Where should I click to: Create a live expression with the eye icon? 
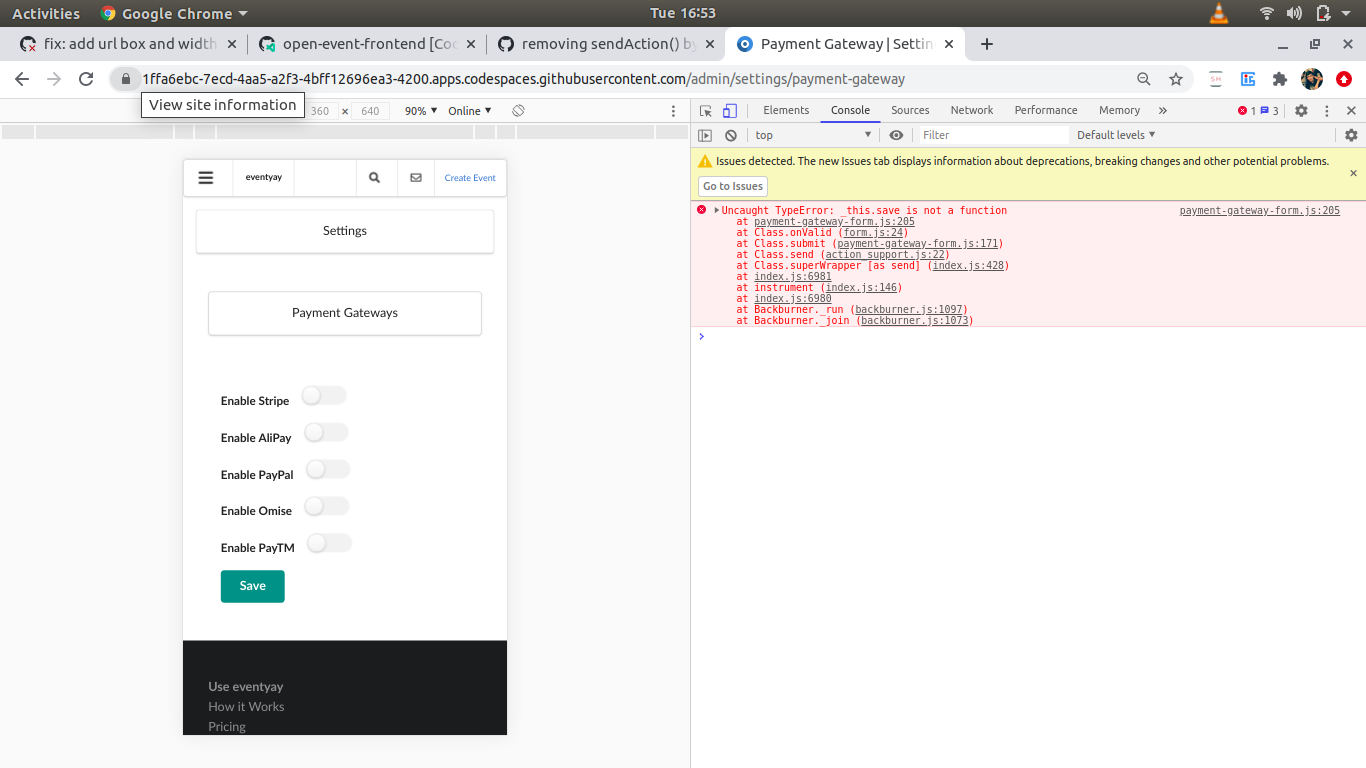click(x=896, y=134)
